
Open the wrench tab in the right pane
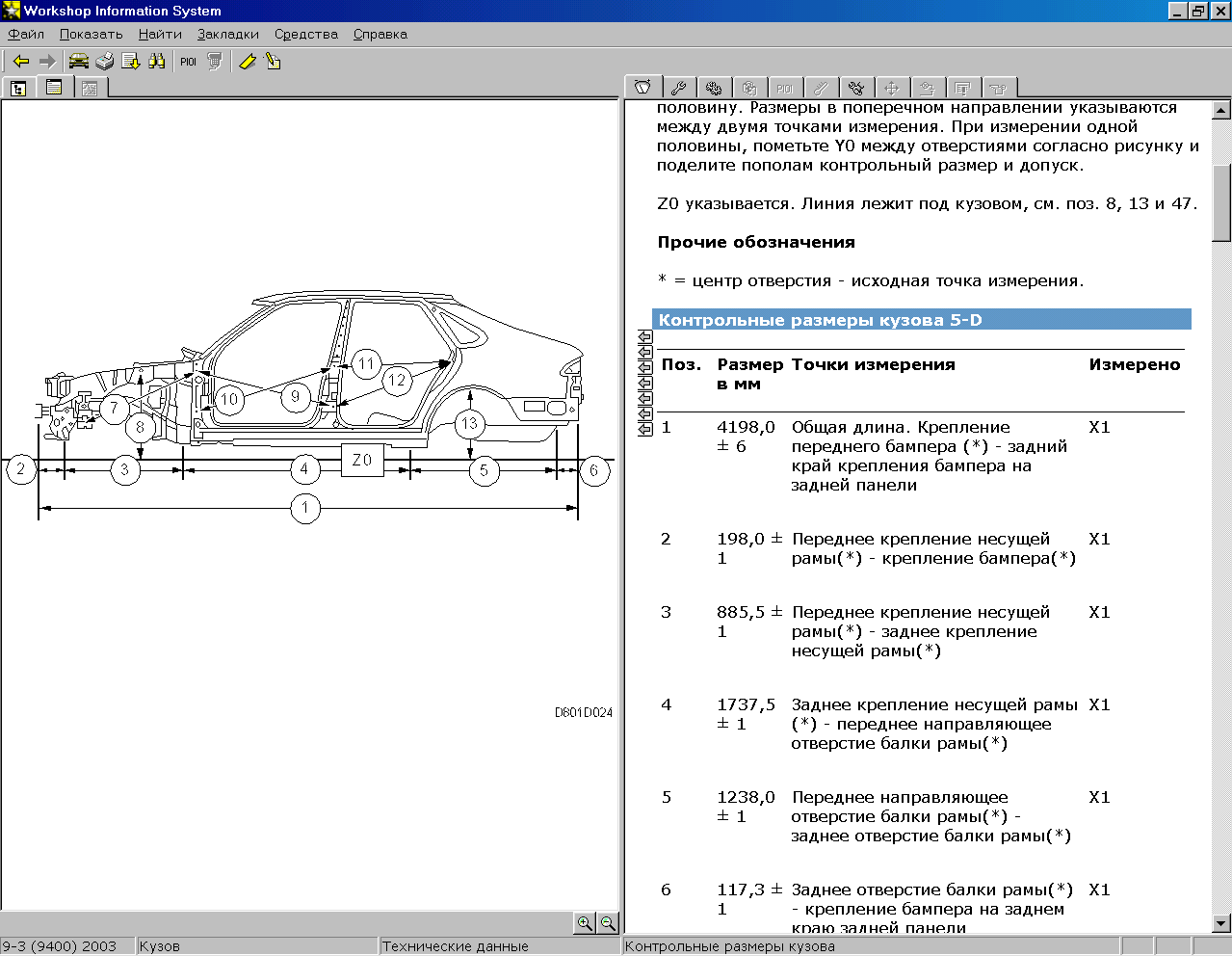(x=679, y=88)
